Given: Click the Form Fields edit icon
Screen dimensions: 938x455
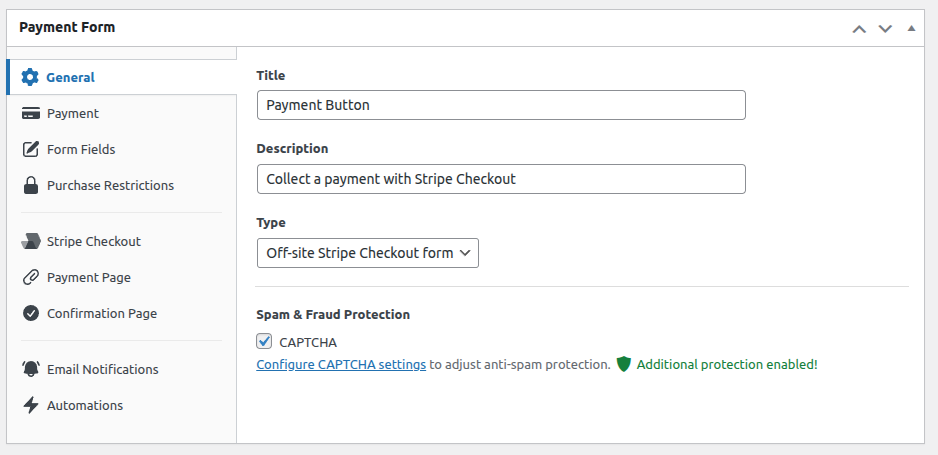Looking at the screenshot, I should [x=31, y=149].
